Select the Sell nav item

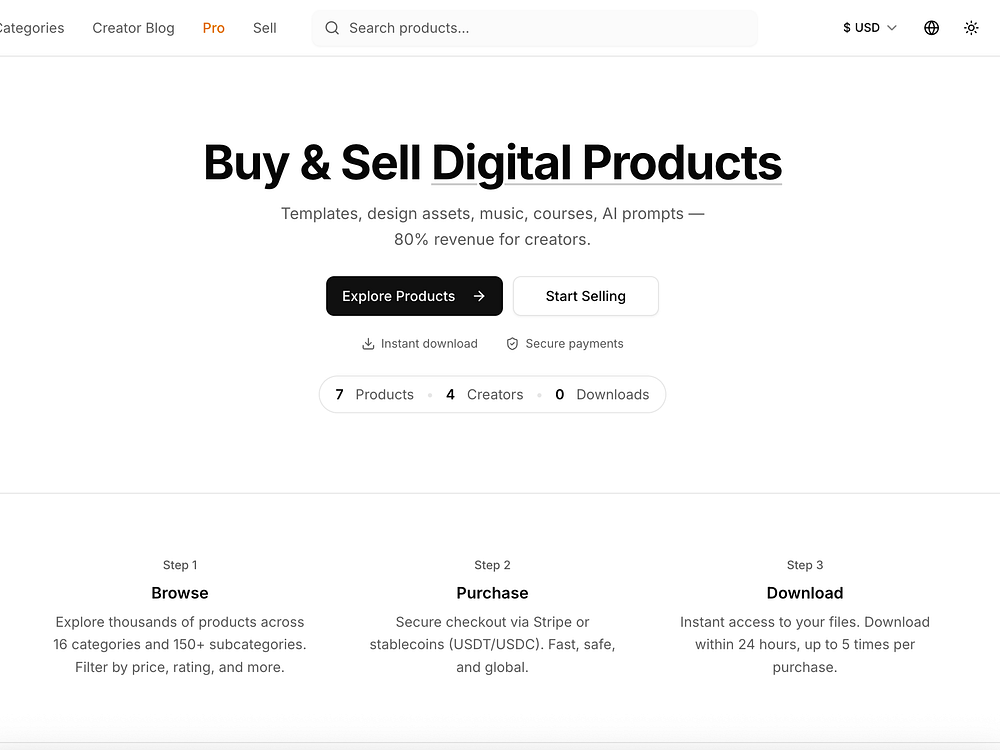[264, 28]
